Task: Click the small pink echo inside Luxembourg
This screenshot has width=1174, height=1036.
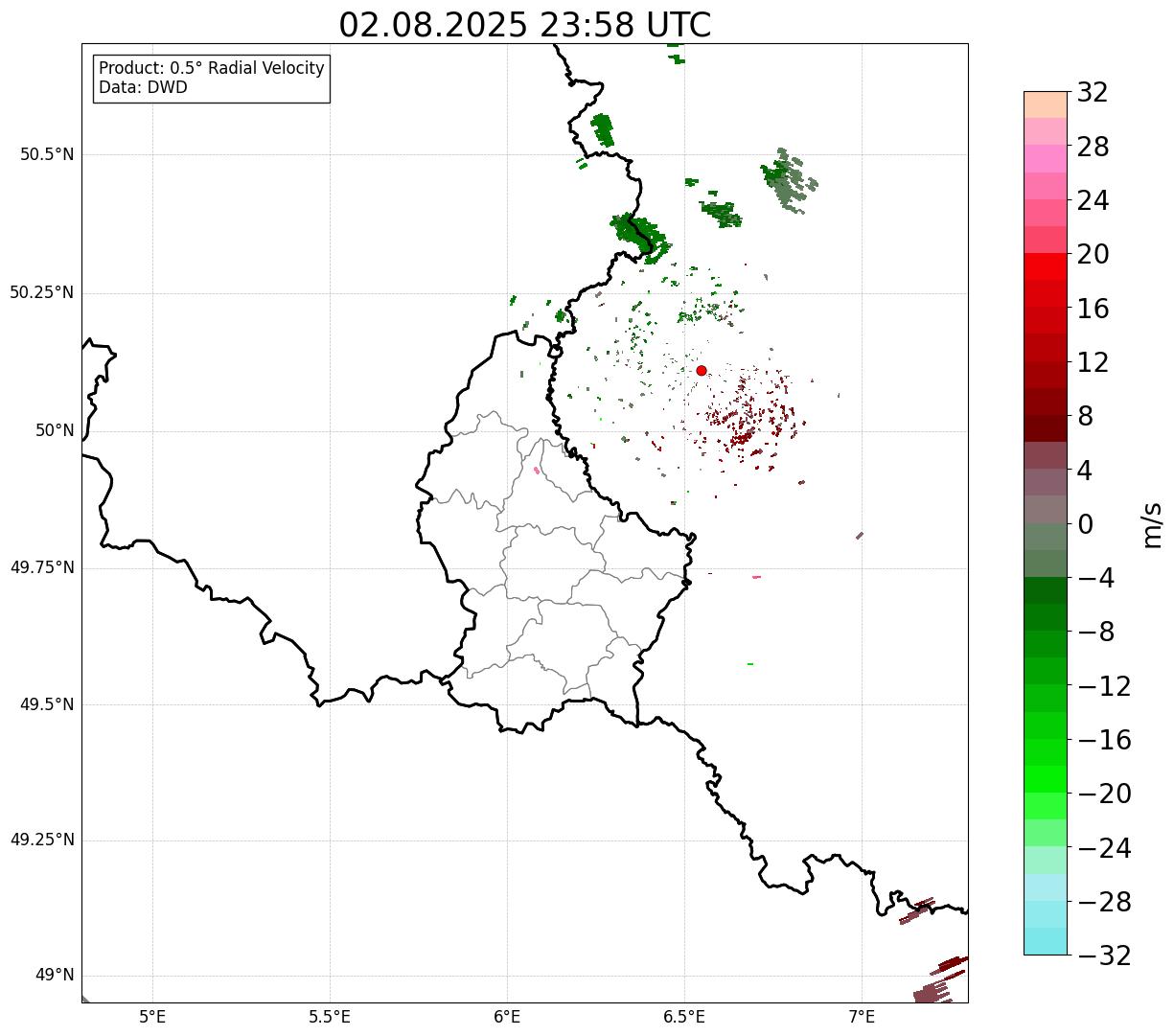Action: pyautogui.click(x=537, y=470)
